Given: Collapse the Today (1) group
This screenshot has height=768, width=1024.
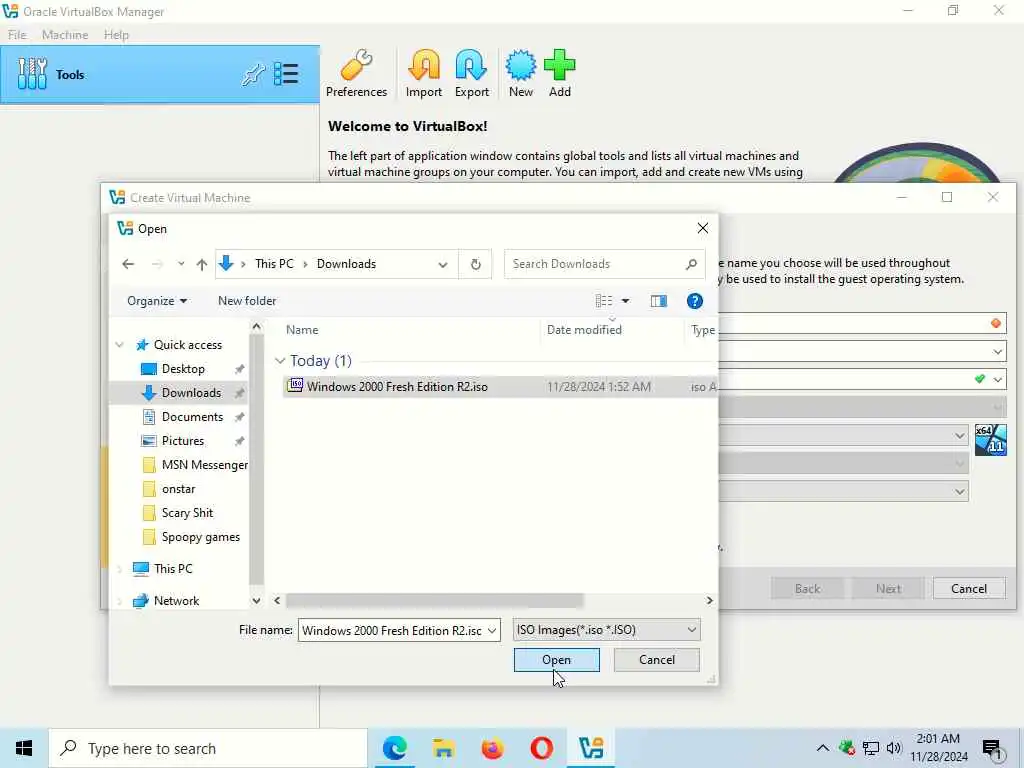Looking at the screenshot, I should tap(280, 360).
